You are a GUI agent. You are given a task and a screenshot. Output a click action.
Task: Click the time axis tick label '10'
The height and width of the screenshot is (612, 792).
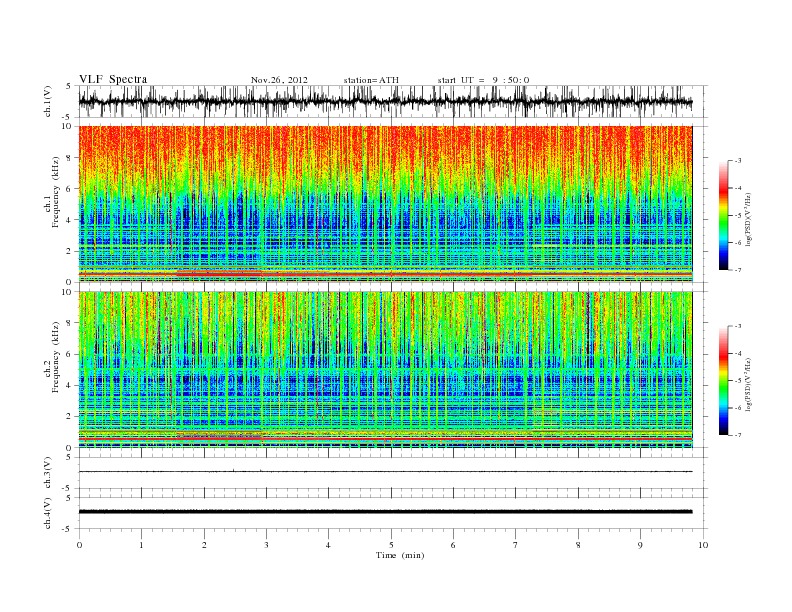(x=703, y=545)
